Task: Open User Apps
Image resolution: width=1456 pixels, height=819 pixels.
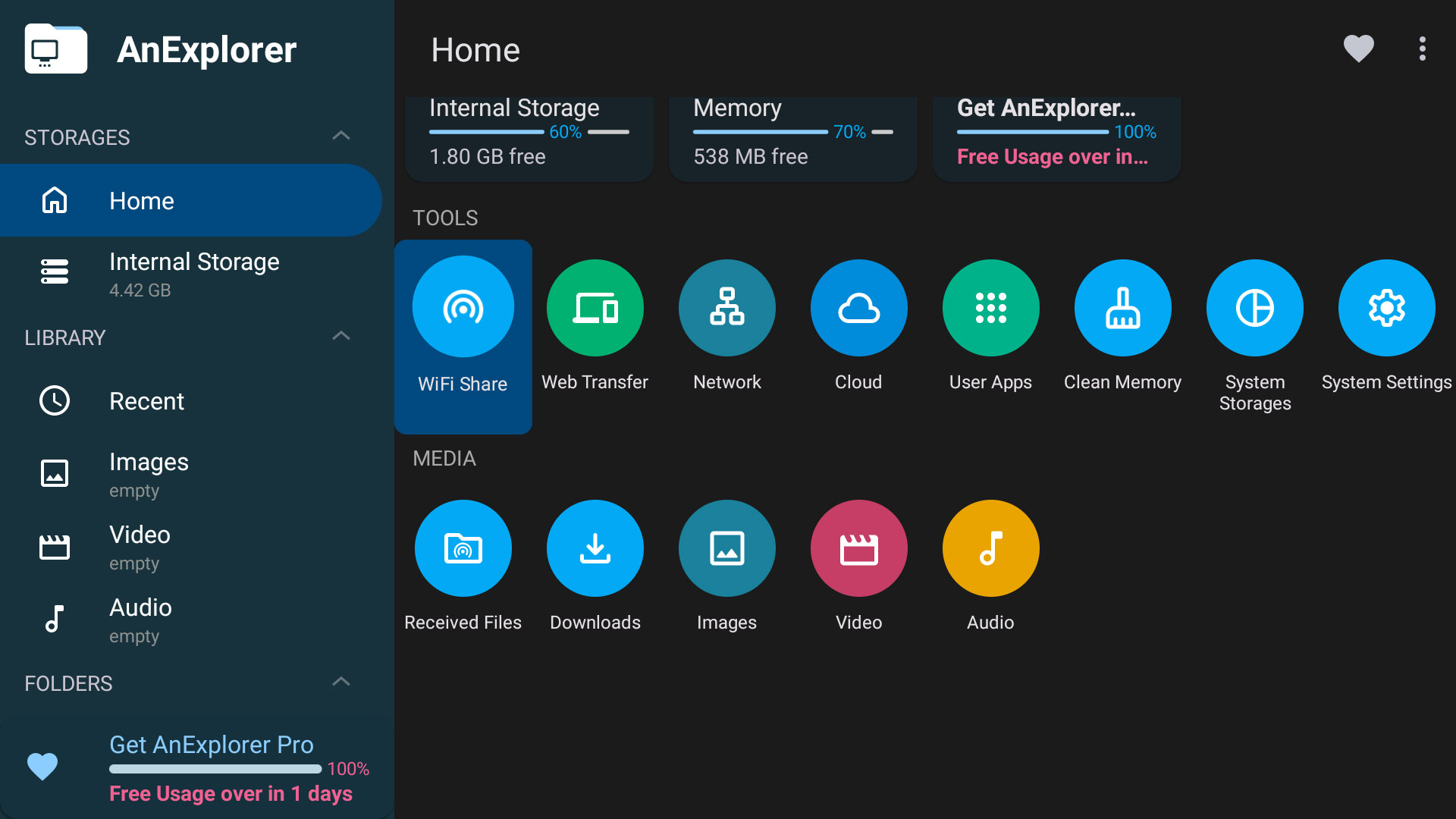Action: [x=990, y=326]
